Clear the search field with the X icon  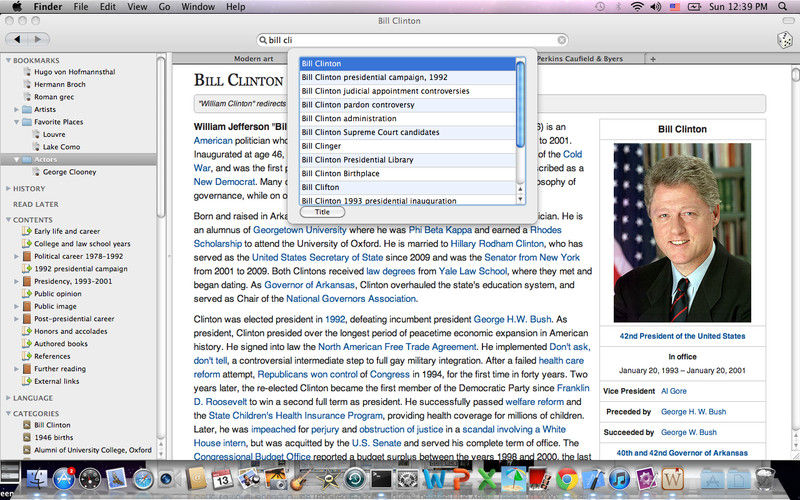point(561,40)
